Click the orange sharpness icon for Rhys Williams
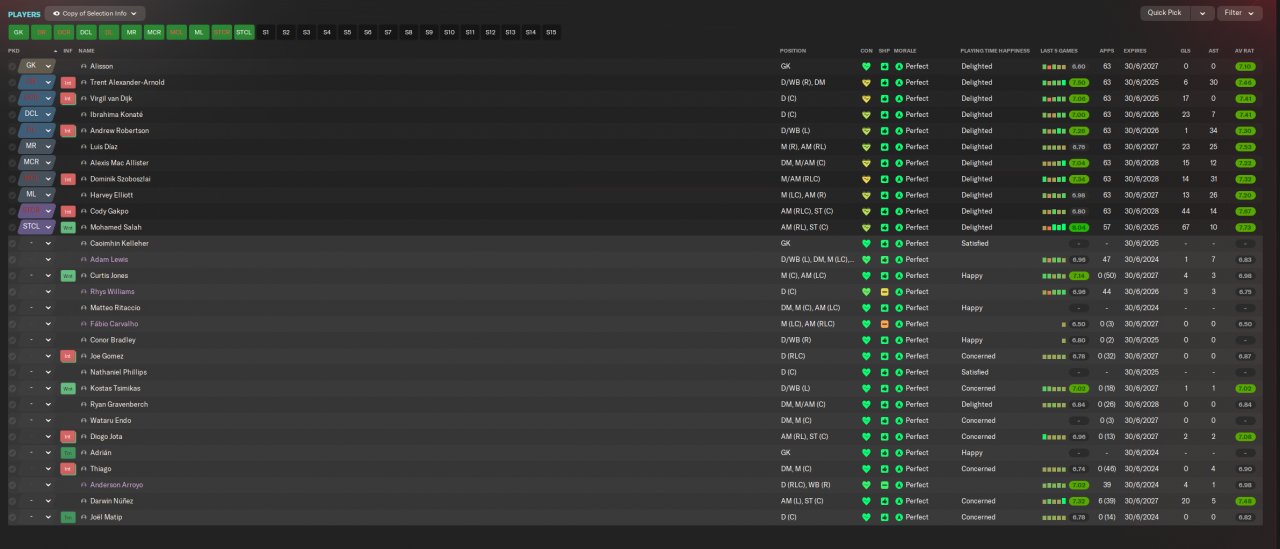The width and height of the screenshot is (1280, 549). [x=884, y=292]
